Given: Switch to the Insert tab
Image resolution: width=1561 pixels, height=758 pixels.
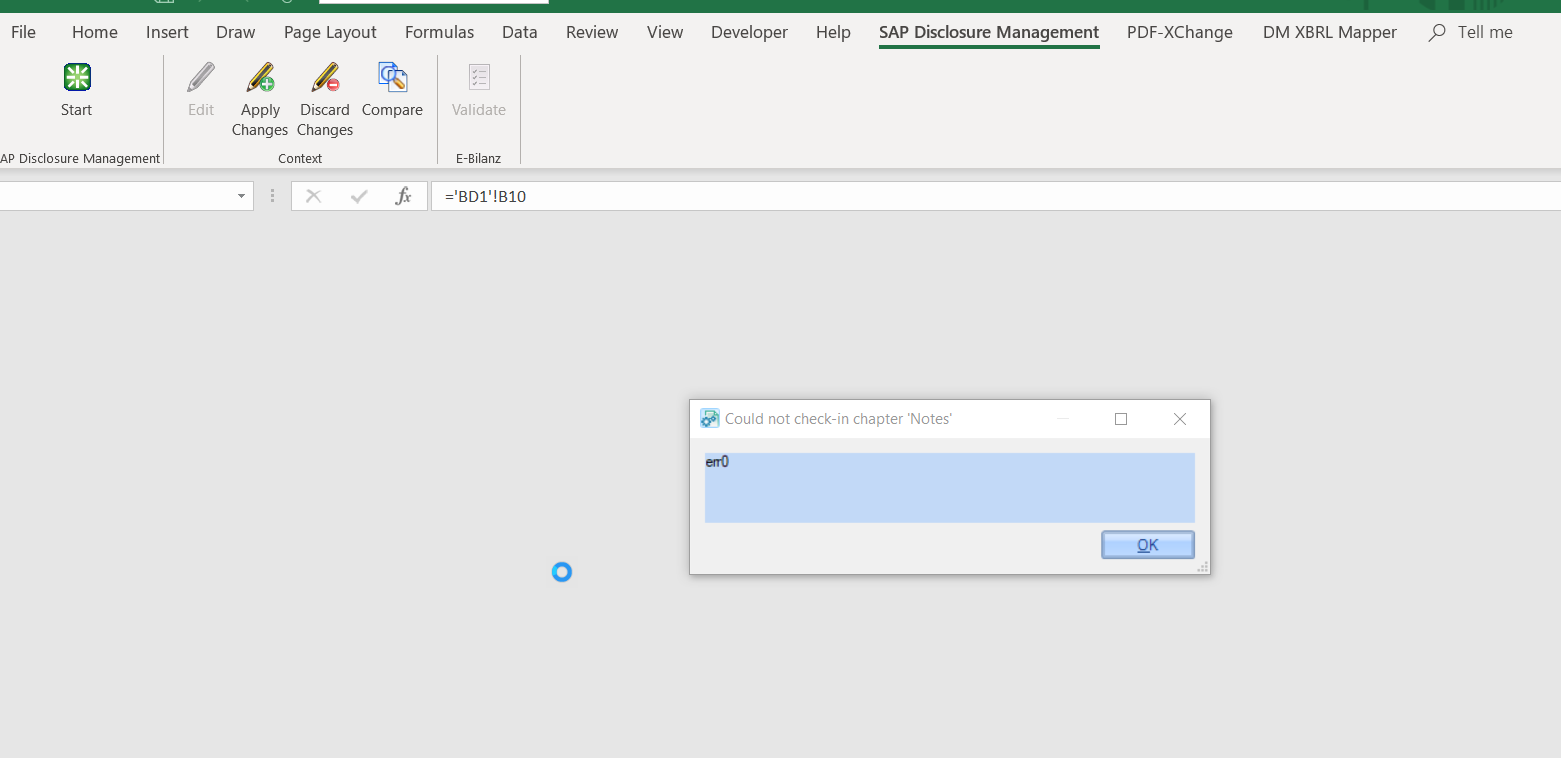Looking at the screenshot, I should click(x=167, y=32).
